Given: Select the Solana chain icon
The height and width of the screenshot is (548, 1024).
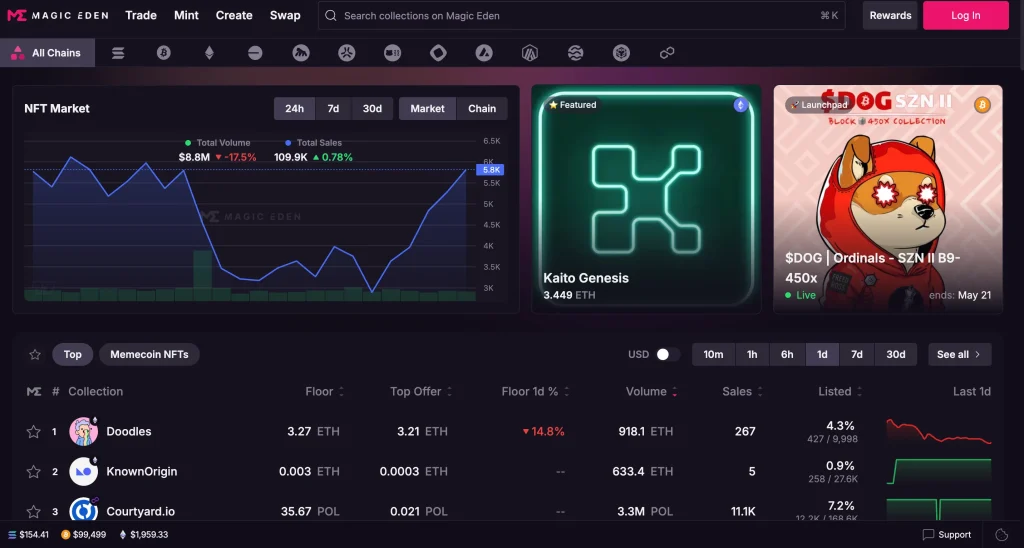Looking at the screenshot, I should pyautogui.click(x=118, y=53).
